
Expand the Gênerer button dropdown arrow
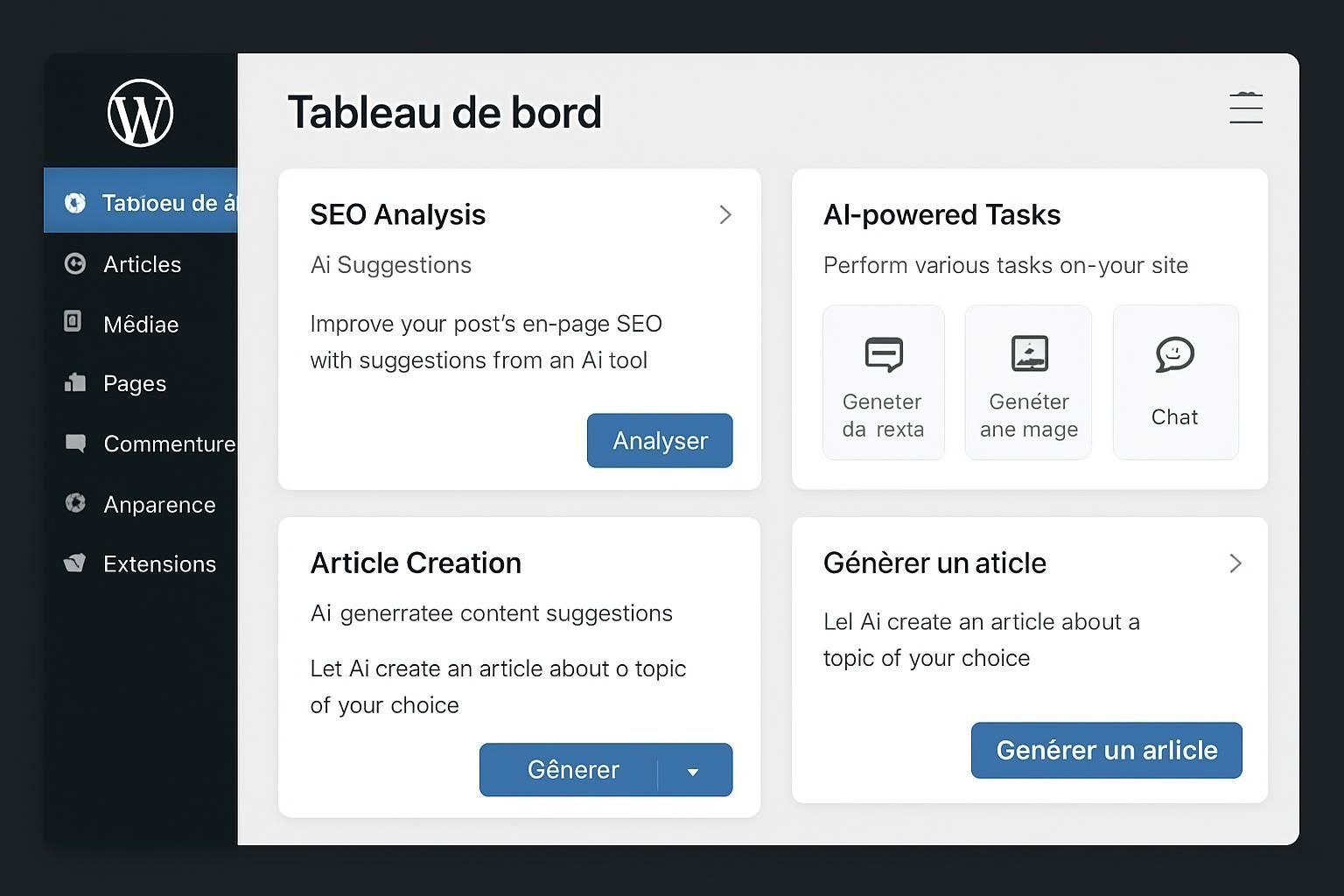(x=694, y=770)
